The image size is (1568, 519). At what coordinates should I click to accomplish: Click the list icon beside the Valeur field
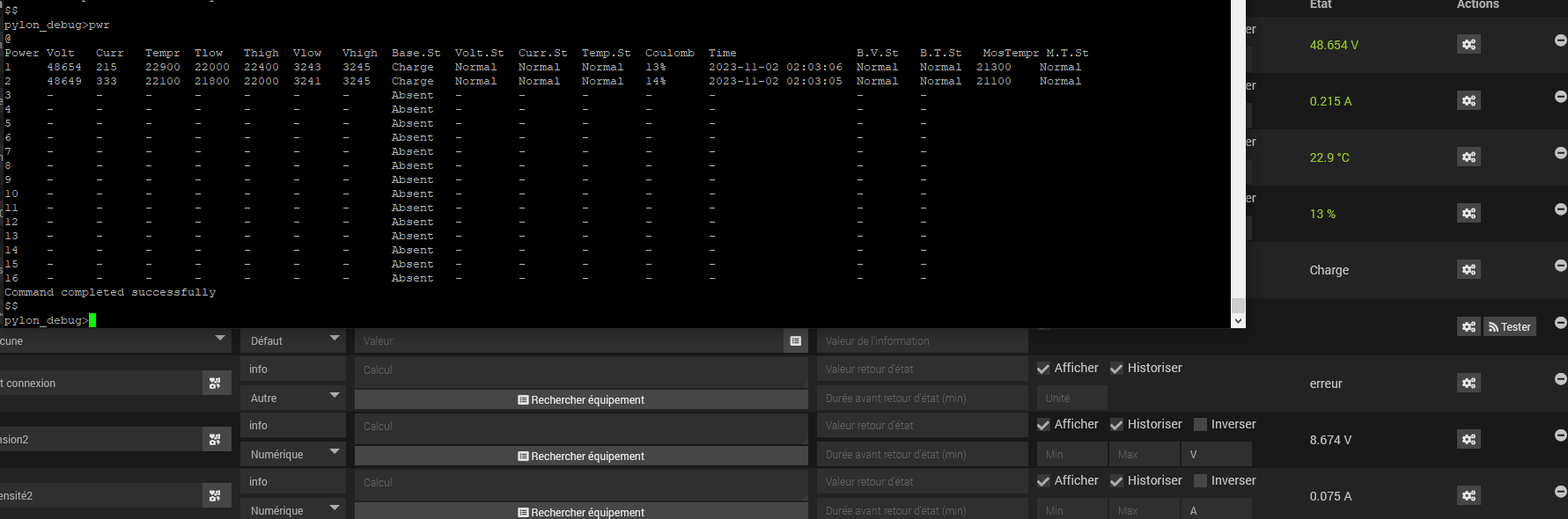click(x=796, y=341)
